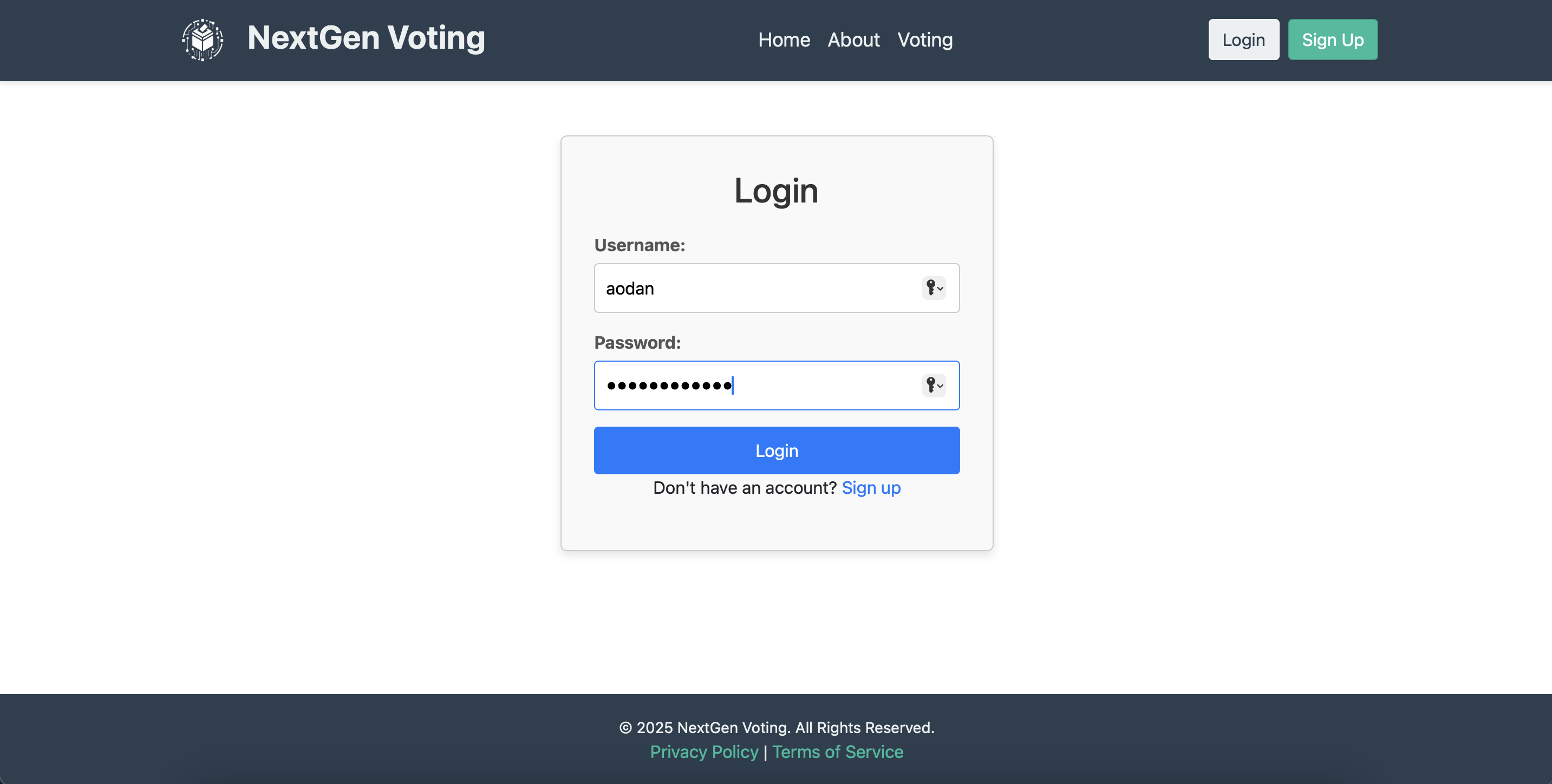The image size is (1552, 784).
Task: Open the About page from the navbar
Action: coord(853,40)
